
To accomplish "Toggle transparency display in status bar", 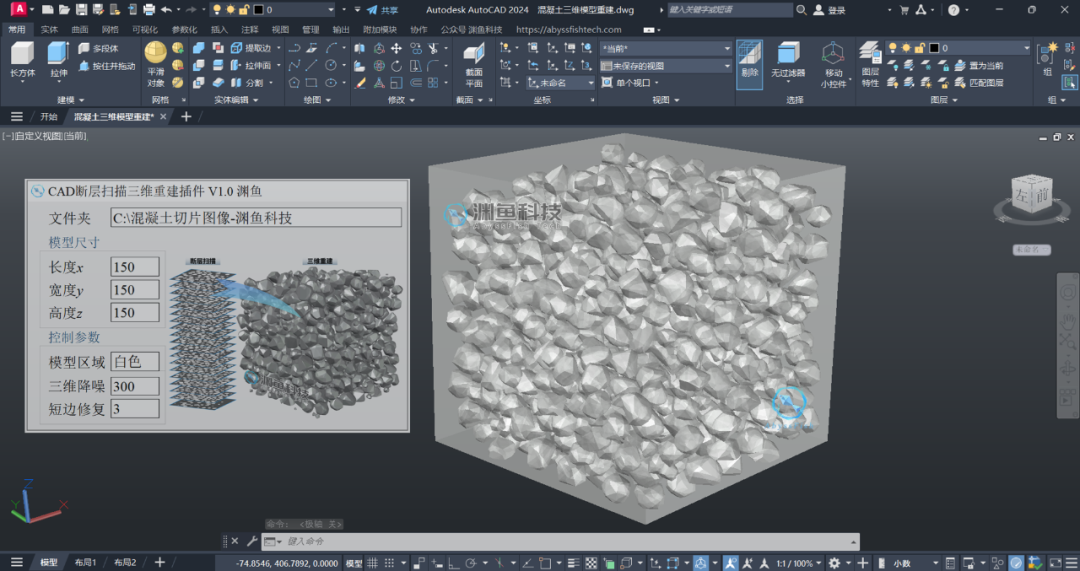I will [591, 563].
